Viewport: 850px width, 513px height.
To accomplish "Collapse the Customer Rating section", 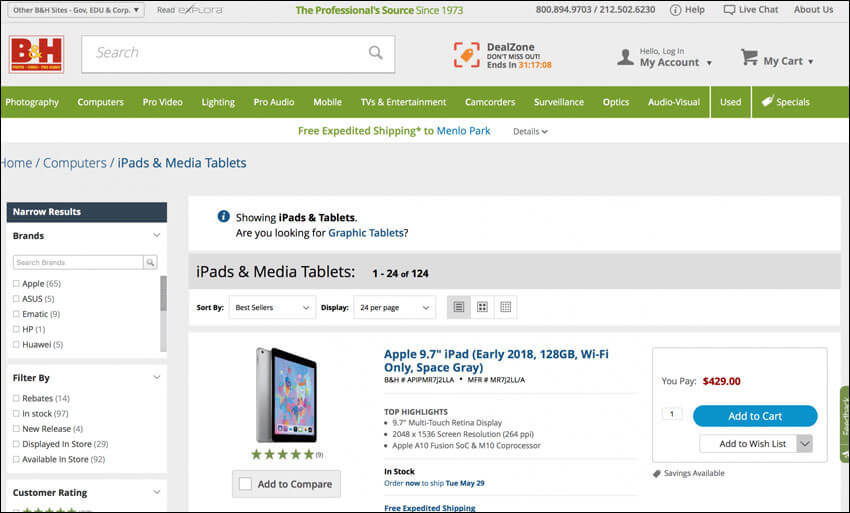I will [157, 492].
